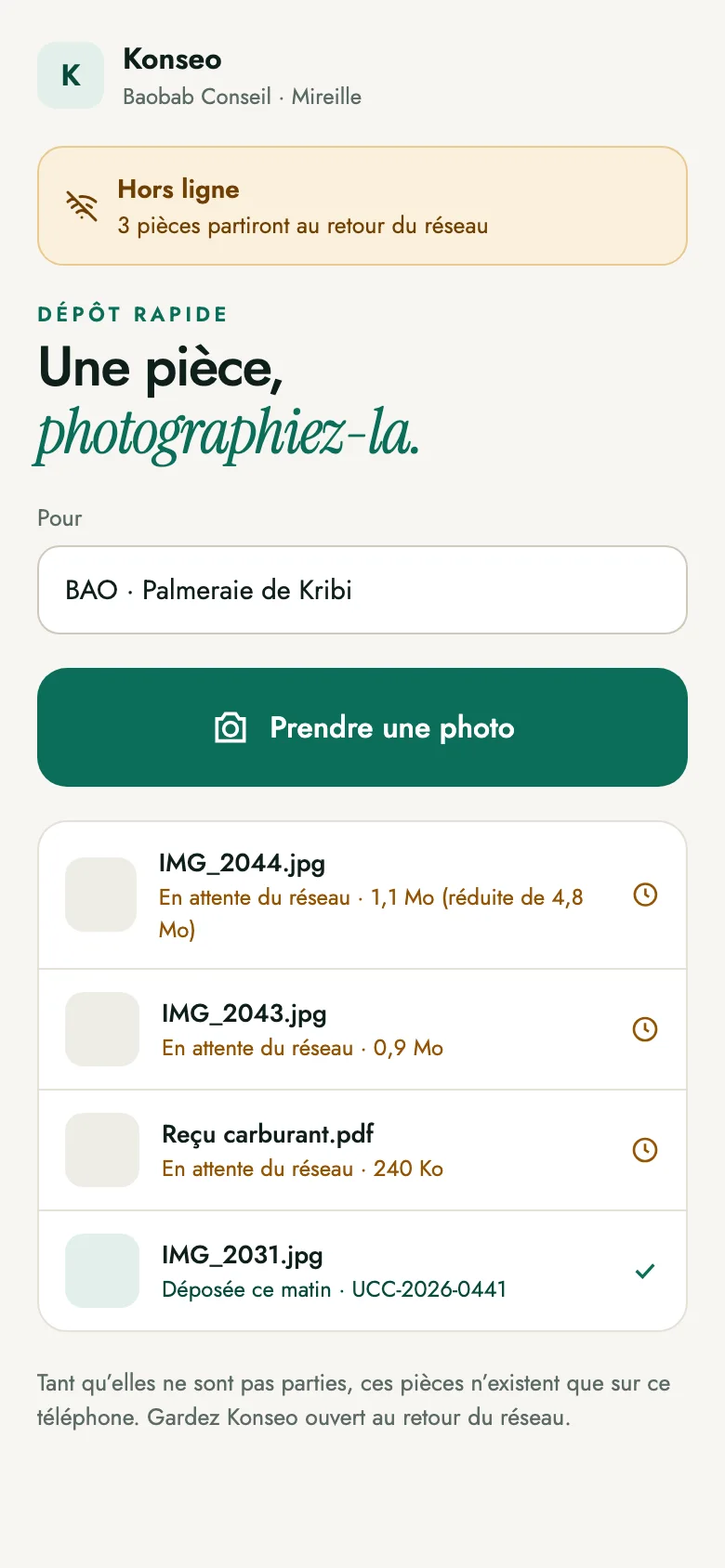Open the IMG_2031.jpg thumbnail
This screenshot has height=1568, width=725.
(102, 1271)
